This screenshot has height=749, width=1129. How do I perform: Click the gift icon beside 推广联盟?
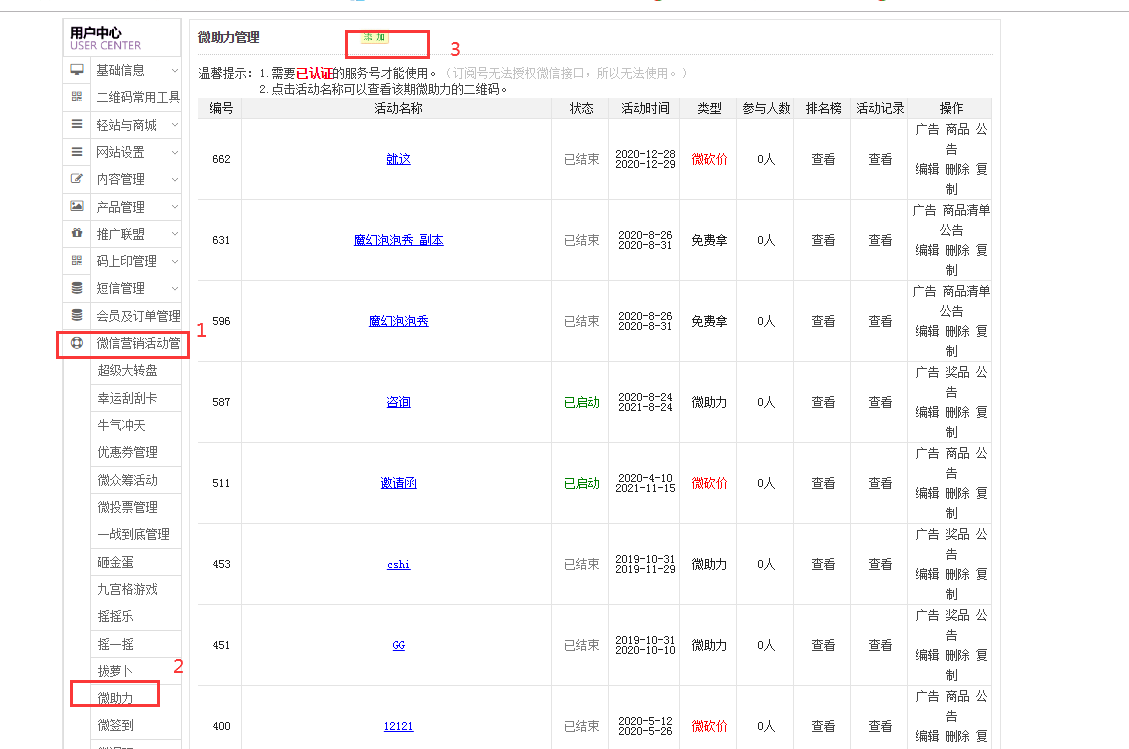(77, 233)
